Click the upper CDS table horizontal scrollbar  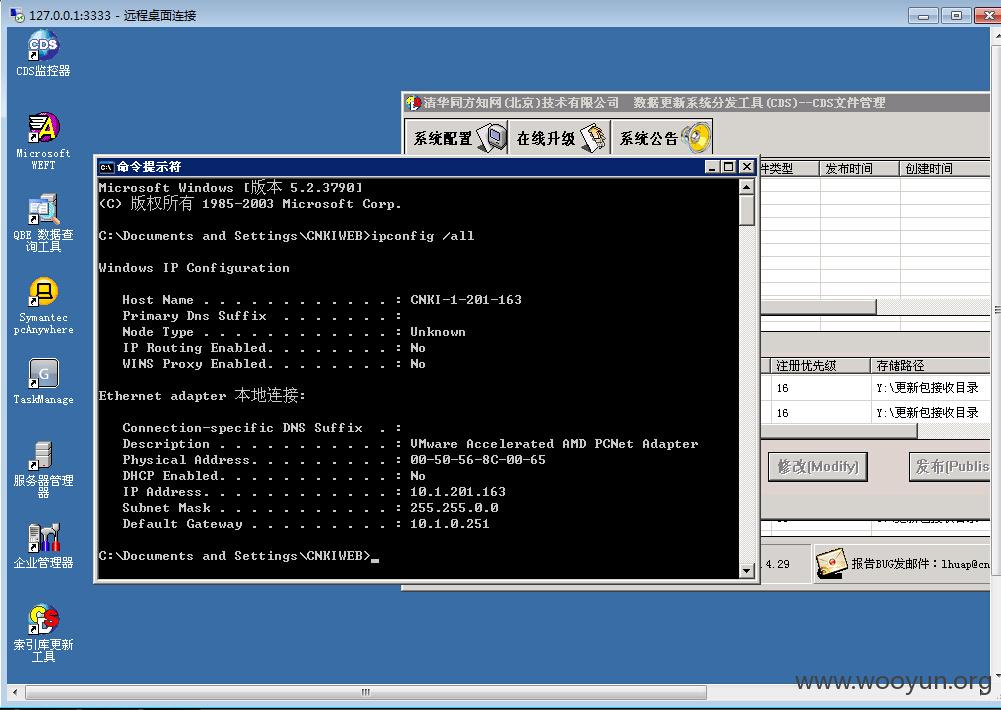pyautogui.click(x=818, y=307)
